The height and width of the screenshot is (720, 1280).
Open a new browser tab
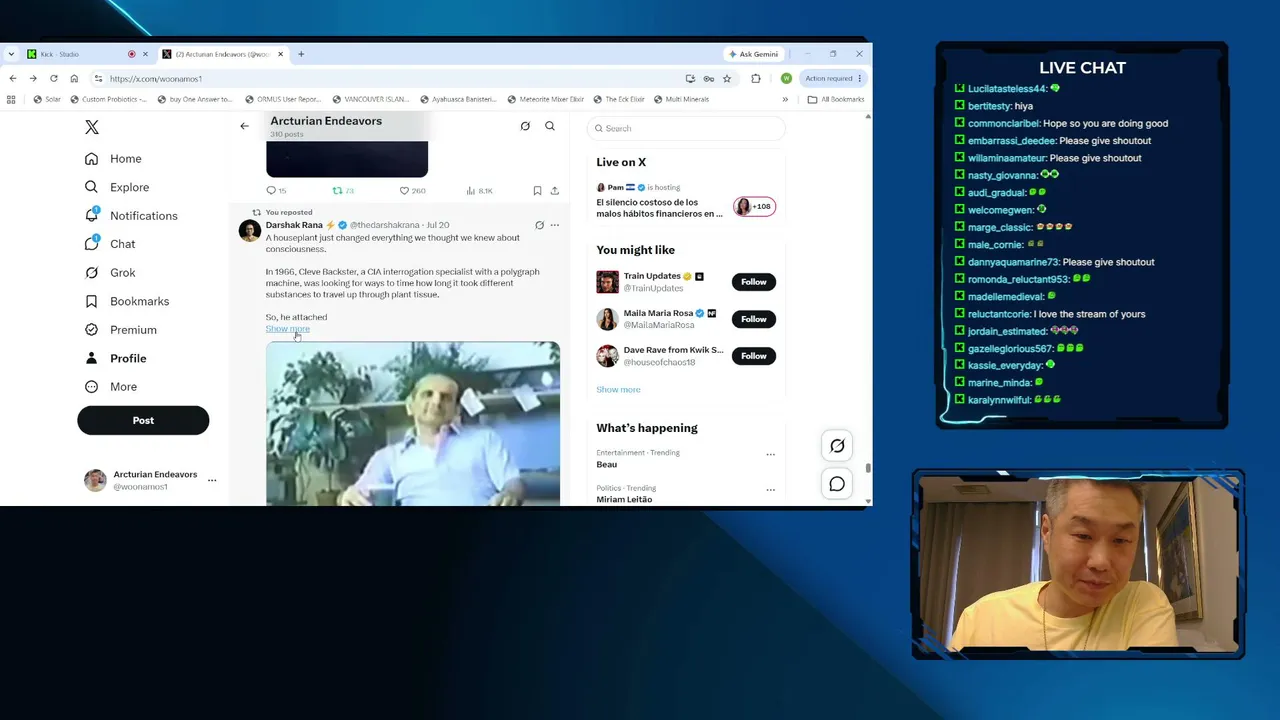point(301,54)
